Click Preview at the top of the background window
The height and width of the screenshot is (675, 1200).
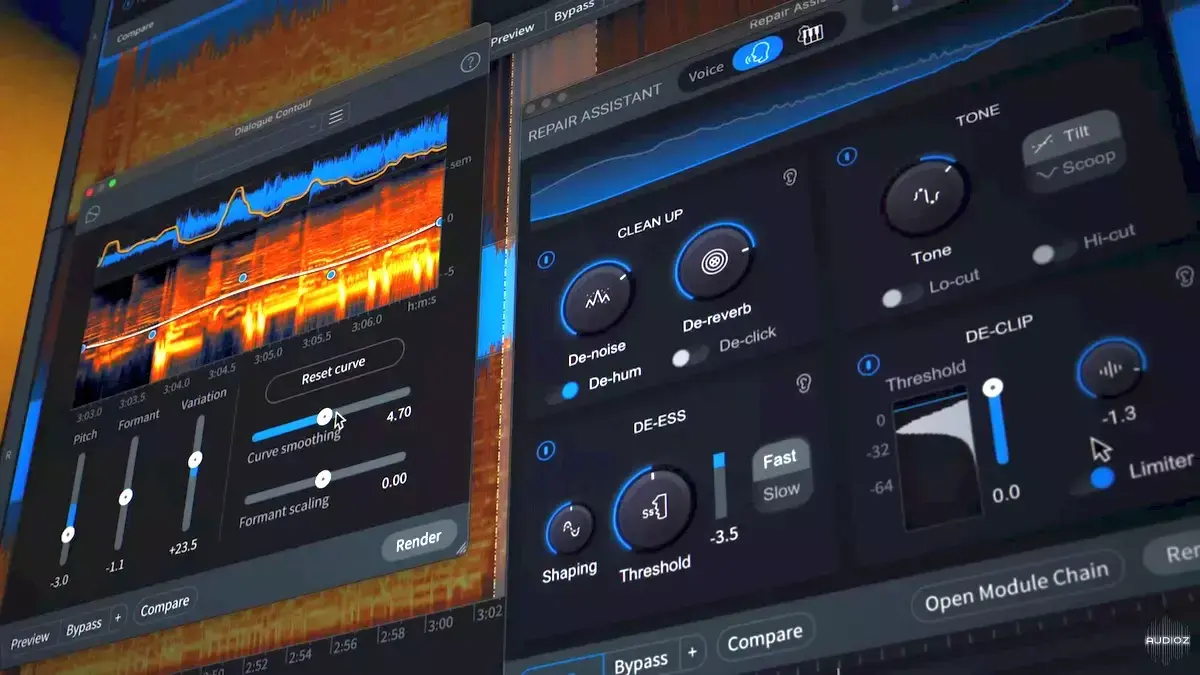(513, 32)
